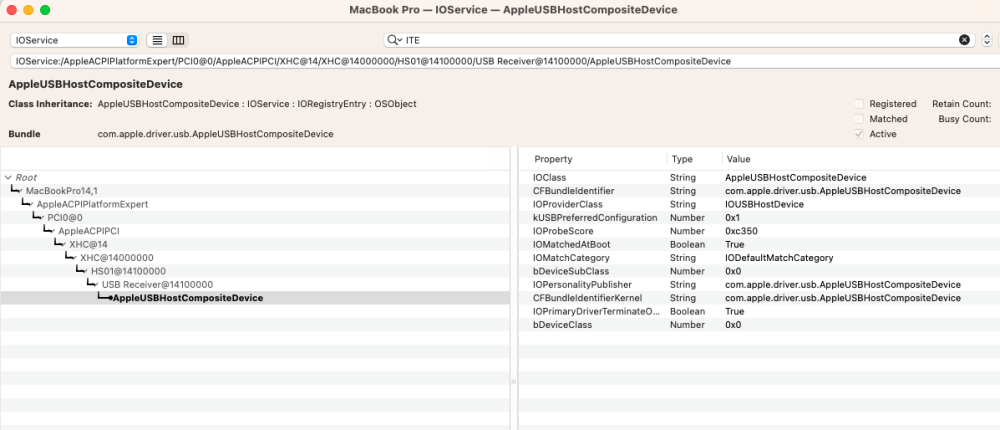Viewport: 1000px width, 430px height.
Task: Select the IOClass property row
Action: point(759,177)
